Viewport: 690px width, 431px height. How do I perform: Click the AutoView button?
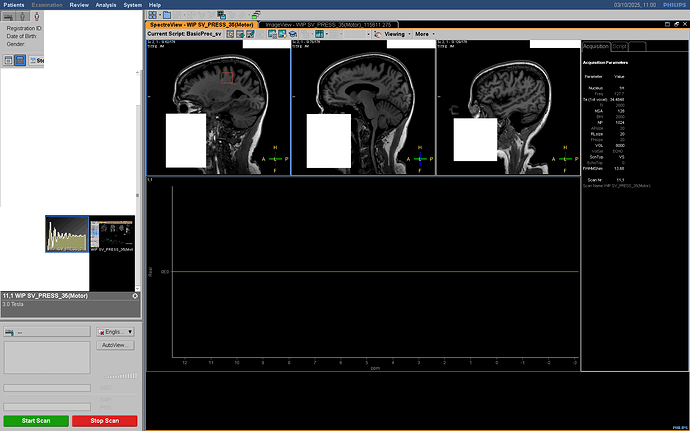115,345
